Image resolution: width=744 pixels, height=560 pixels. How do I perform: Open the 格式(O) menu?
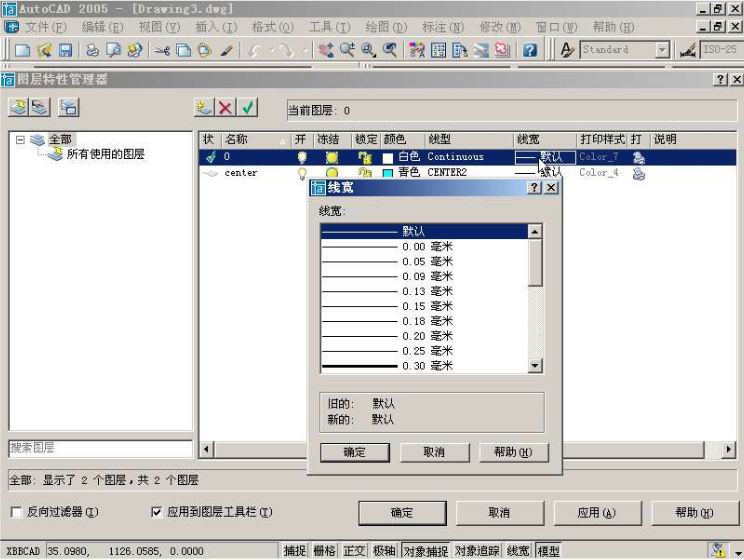(273, 27)
